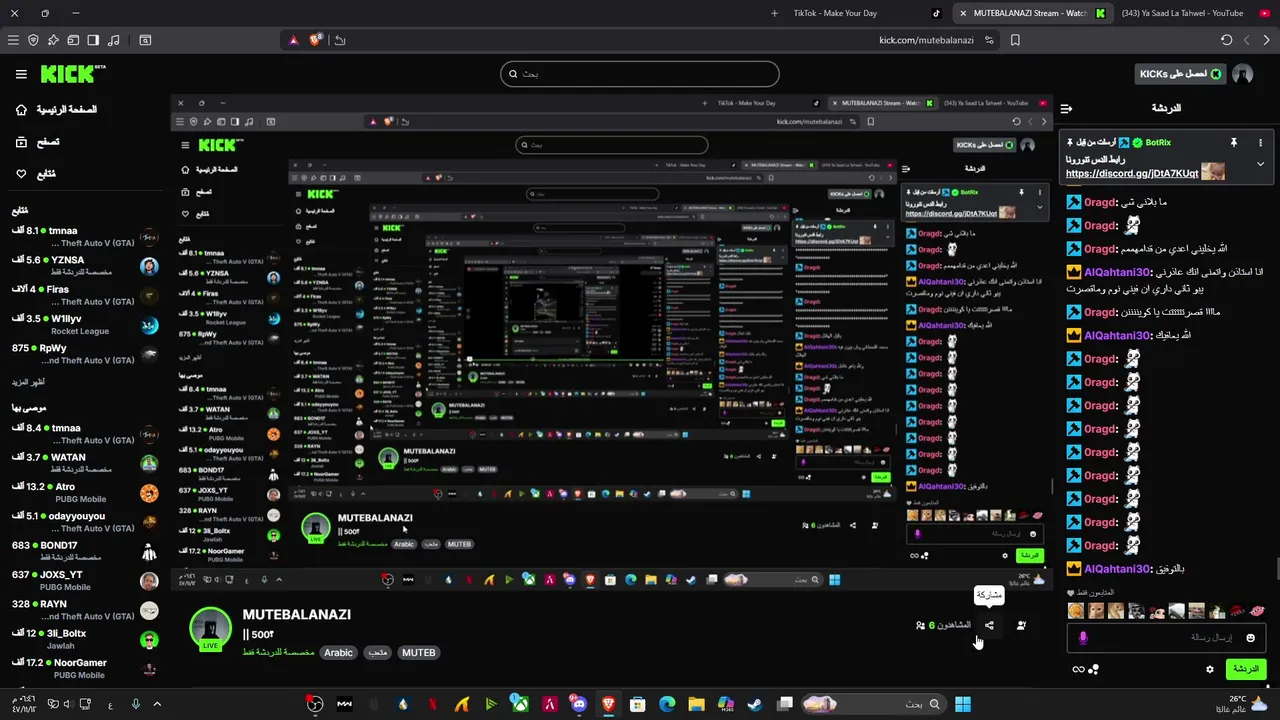Open the emoji picker in message box
Image resolution: width=1280 pixels, height=720 pixels.
click(x=1250, y=637)
